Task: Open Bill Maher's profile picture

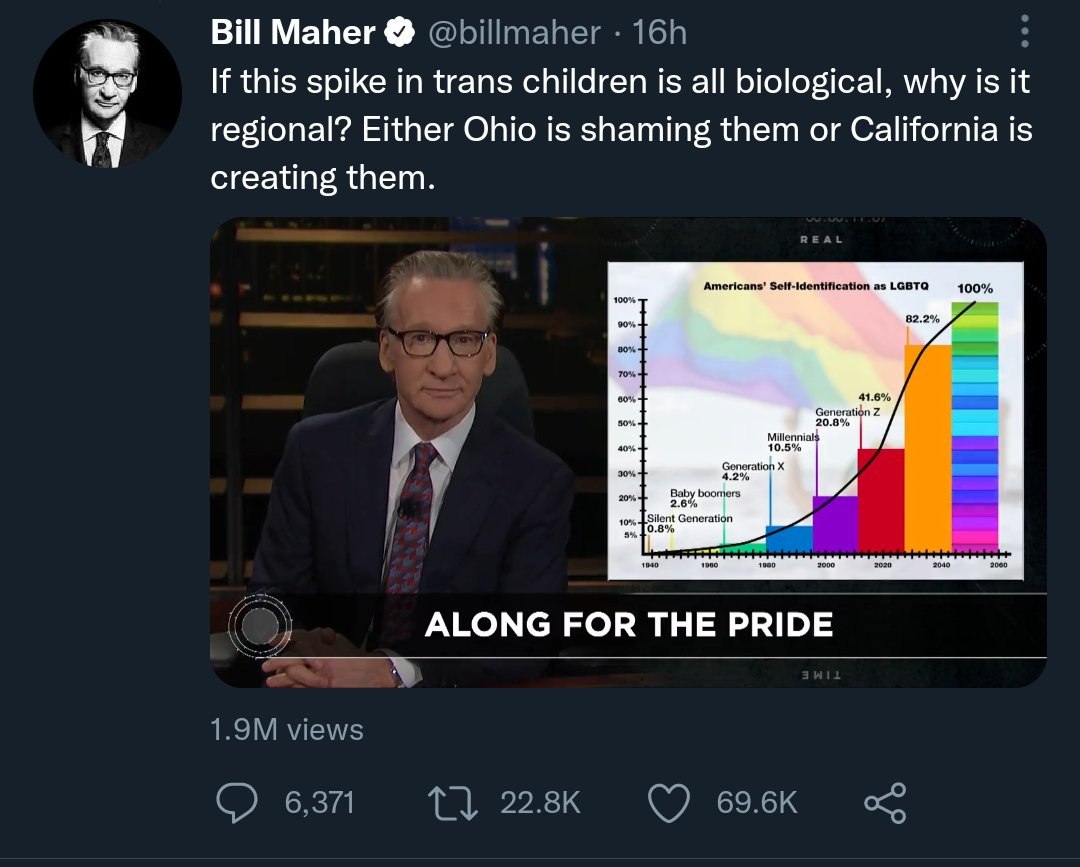Action: pyautogui.click(x=107, y=93)
